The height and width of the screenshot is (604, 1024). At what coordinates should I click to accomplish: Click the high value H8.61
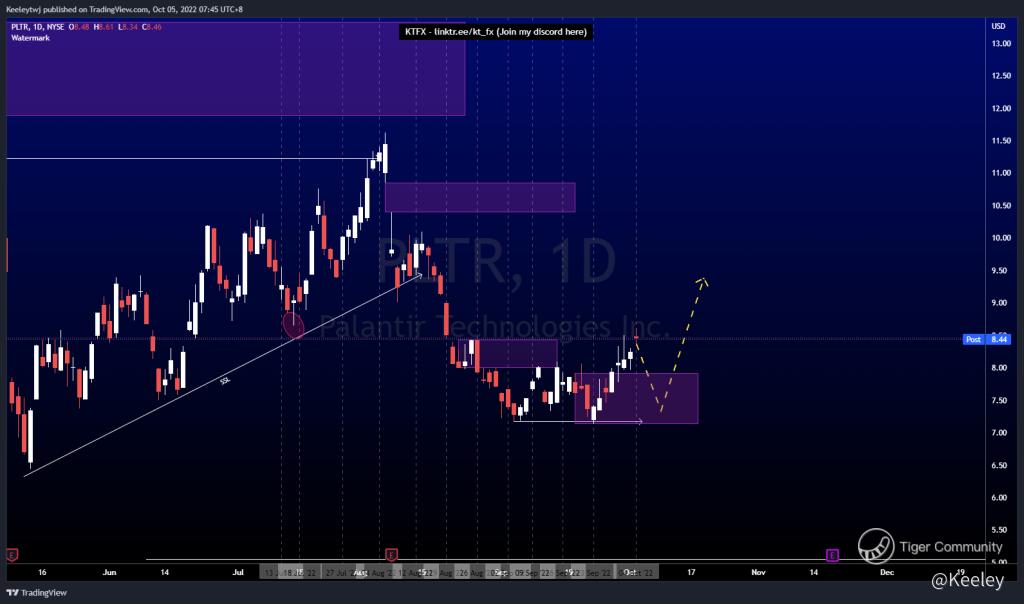(x=103, y=27)
